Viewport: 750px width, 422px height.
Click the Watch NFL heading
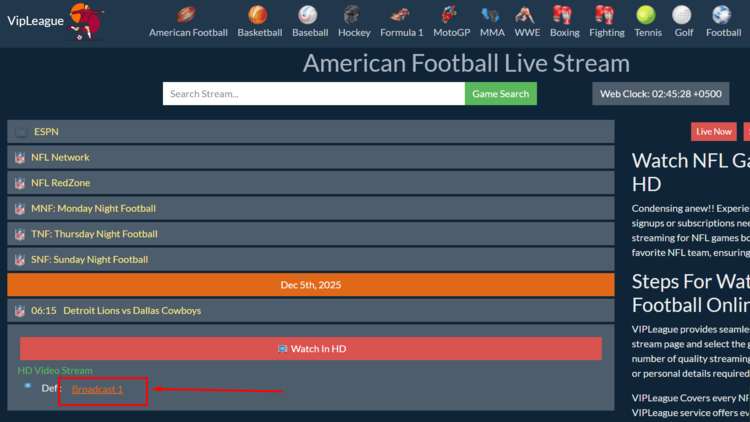(691, 172)
